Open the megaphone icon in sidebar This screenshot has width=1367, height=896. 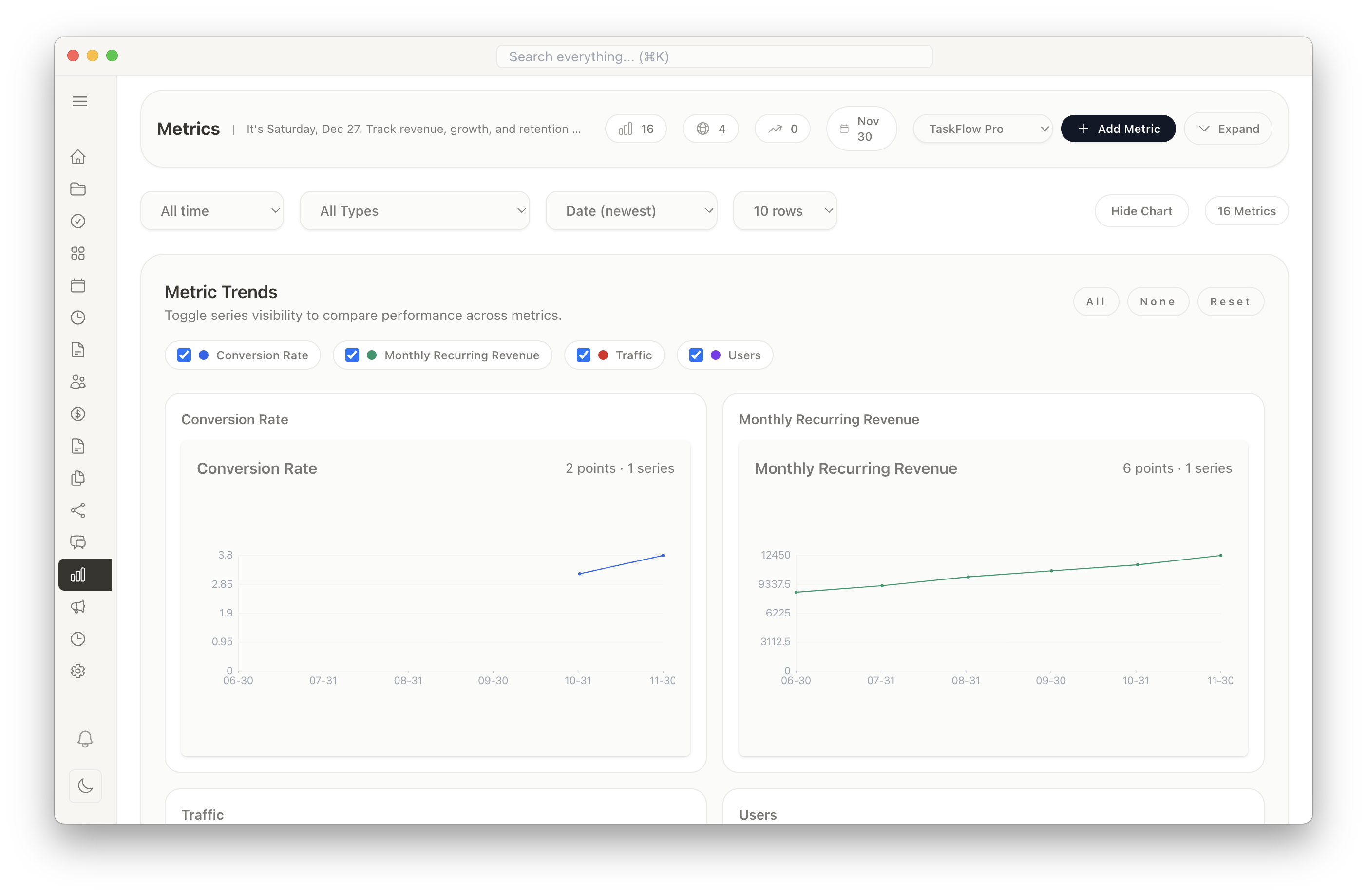click(x=78, y=607)
